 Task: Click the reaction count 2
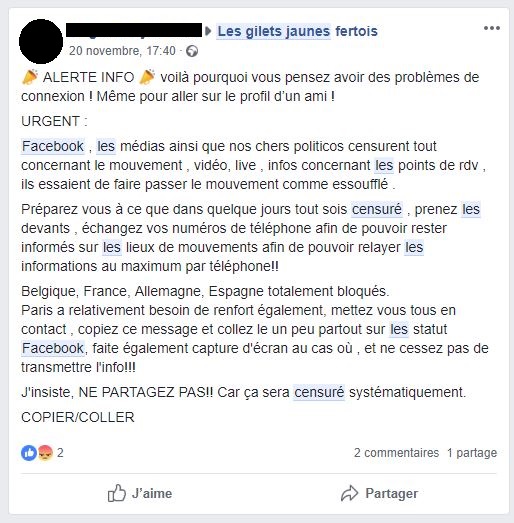coord(60,453)
